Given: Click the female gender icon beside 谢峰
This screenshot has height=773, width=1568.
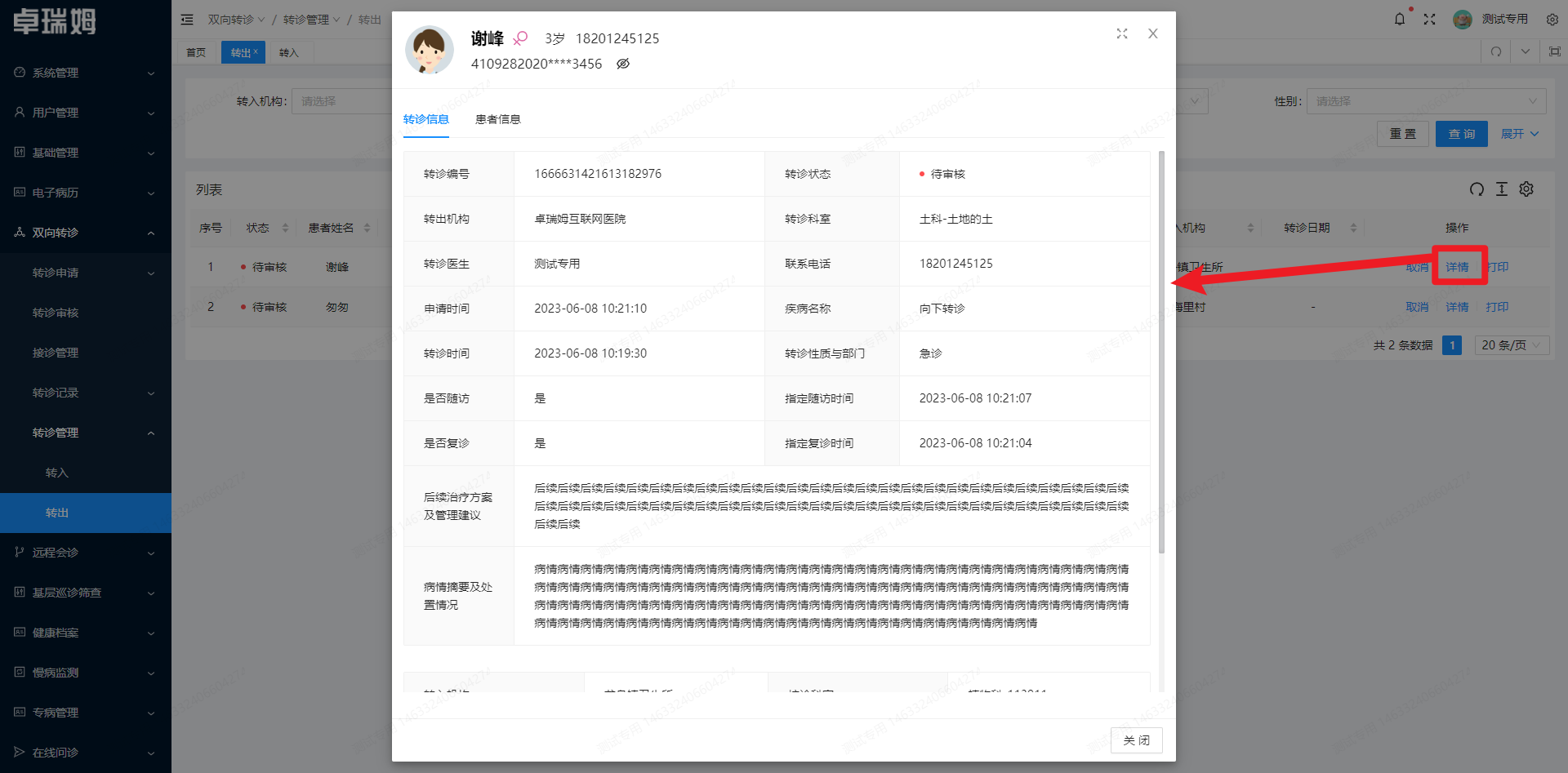Looking at the screenshot, I should [520, 38].
